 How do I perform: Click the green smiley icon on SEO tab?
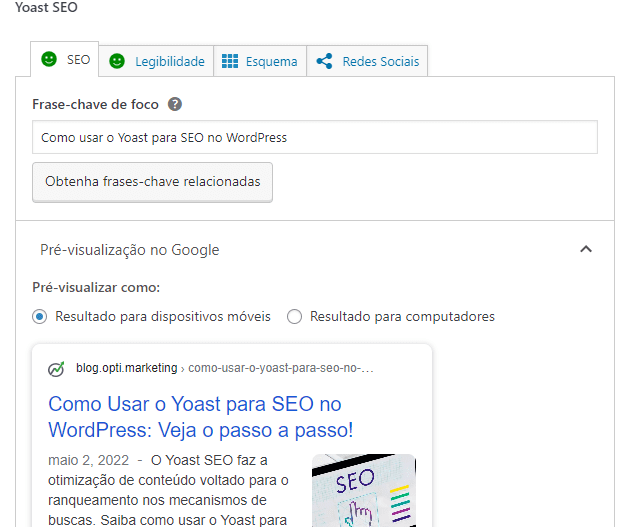coord(49,59)
